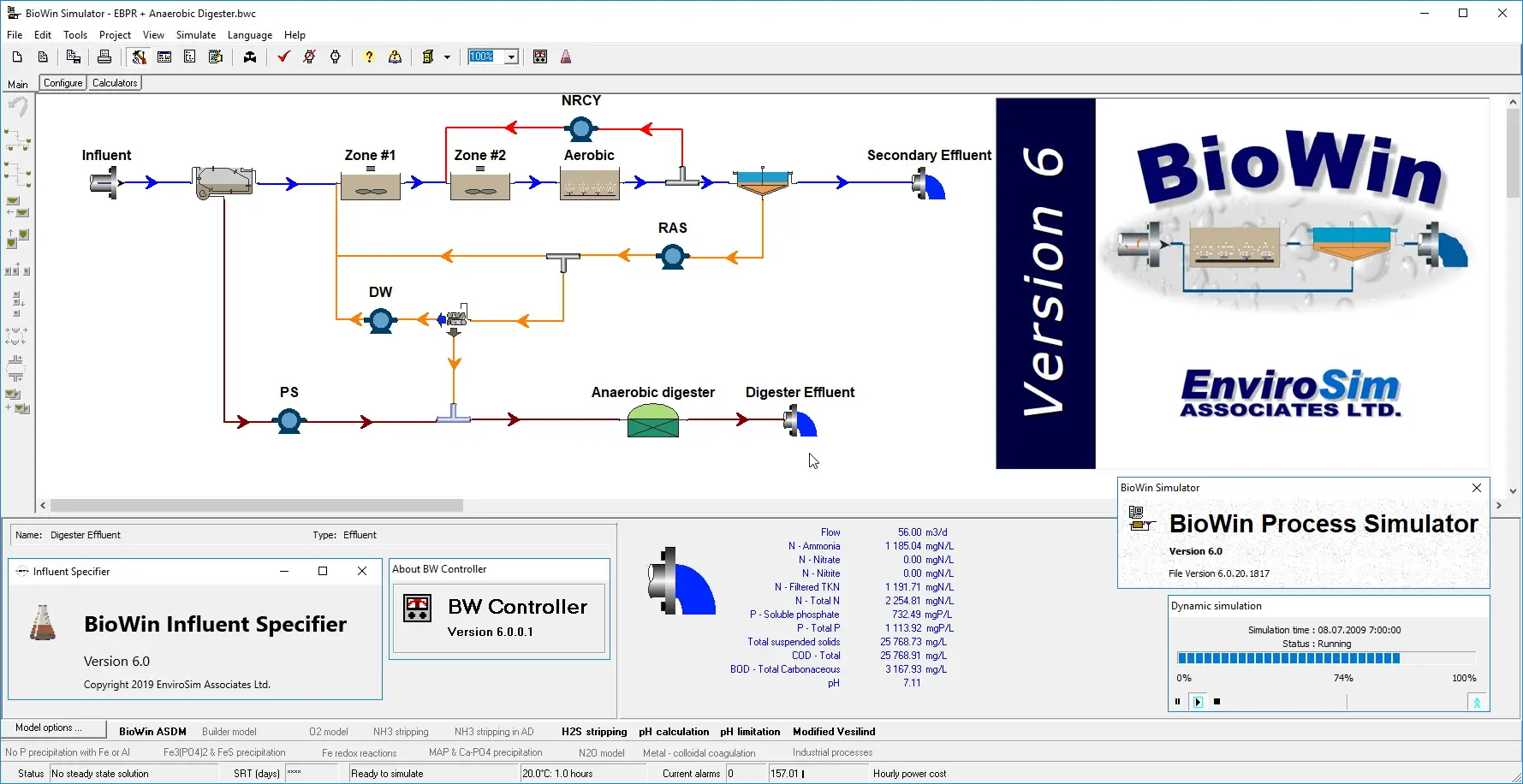The image size is (1523, 784).
Task: Close the BioWin Simulator about popup
Action: click(x=1477, y=488)
